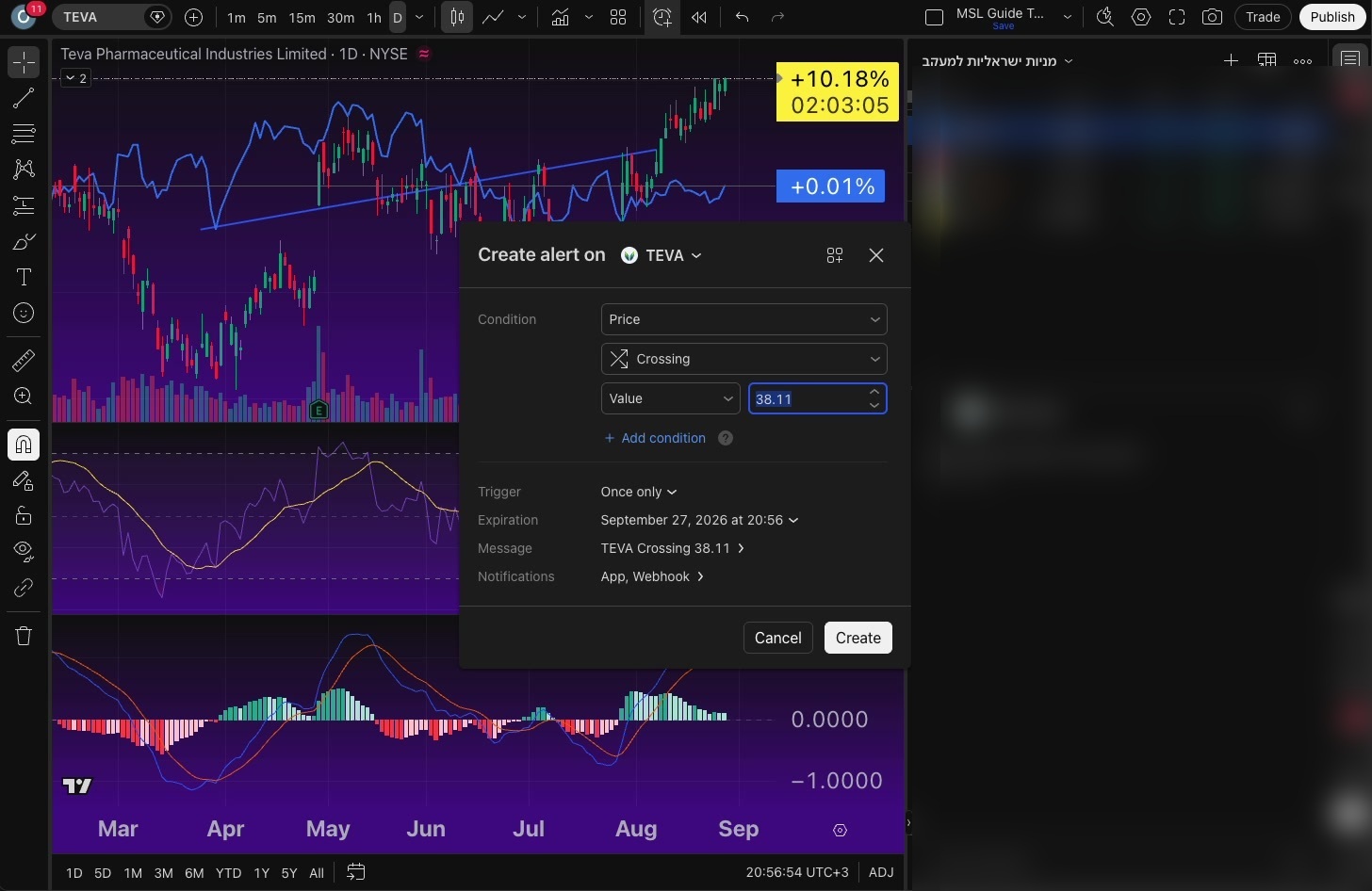Click Add condition link
Viewport: 1372px width, 891px height.
[x=654, y=438]
